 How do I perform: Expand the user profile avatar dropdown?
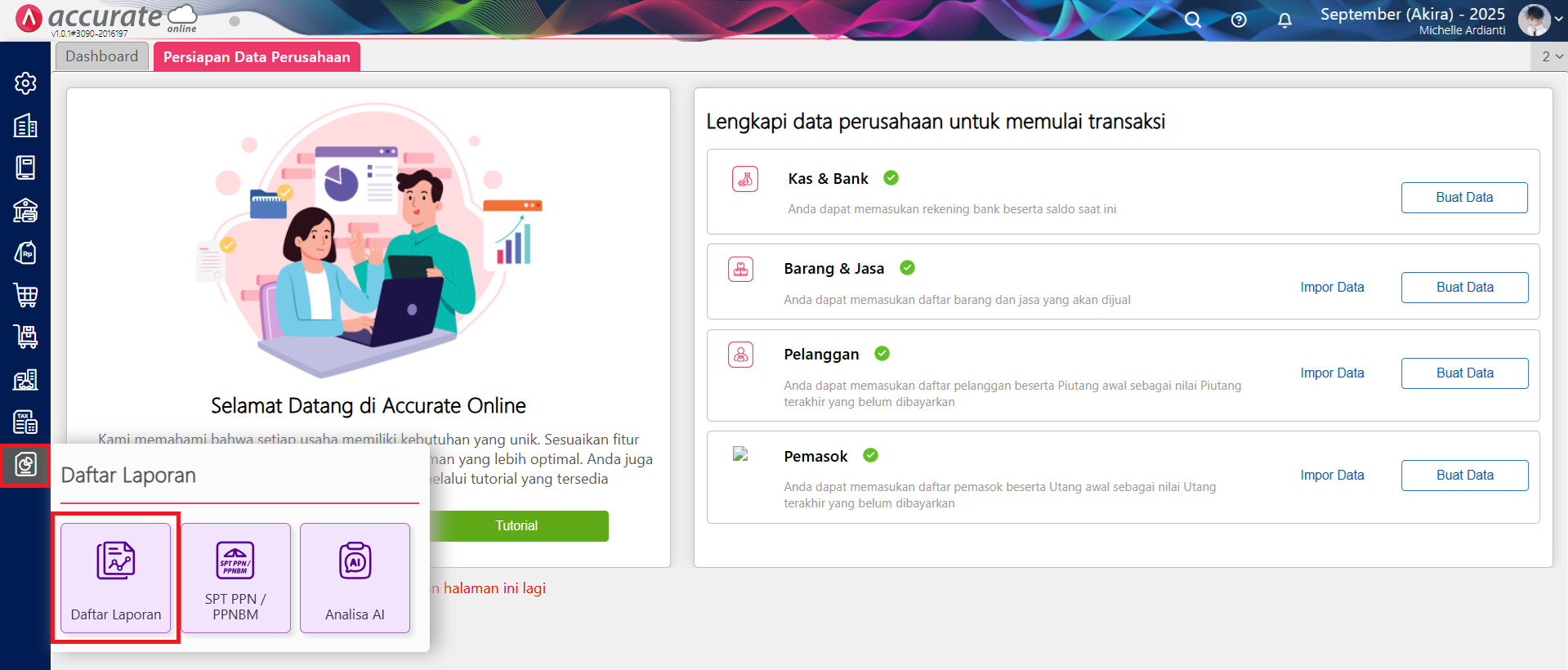pos(1540,20)
